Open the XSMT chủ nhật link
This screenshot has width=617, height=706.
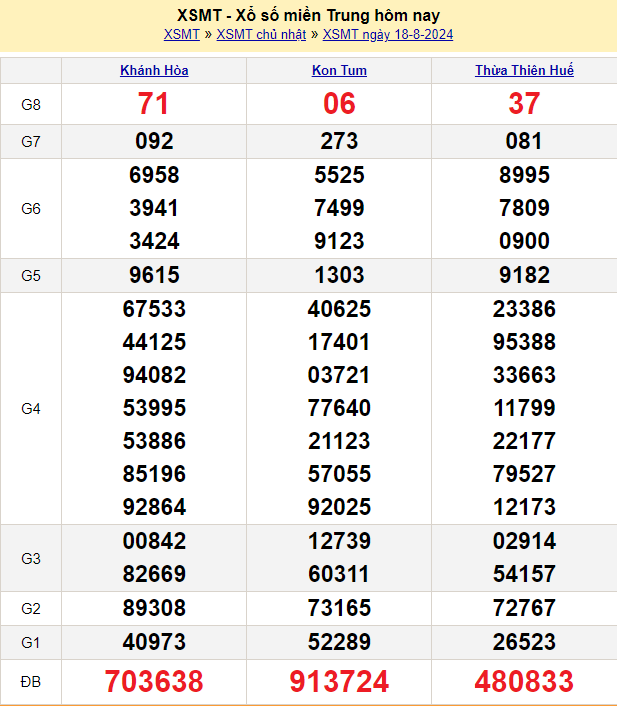261,35
